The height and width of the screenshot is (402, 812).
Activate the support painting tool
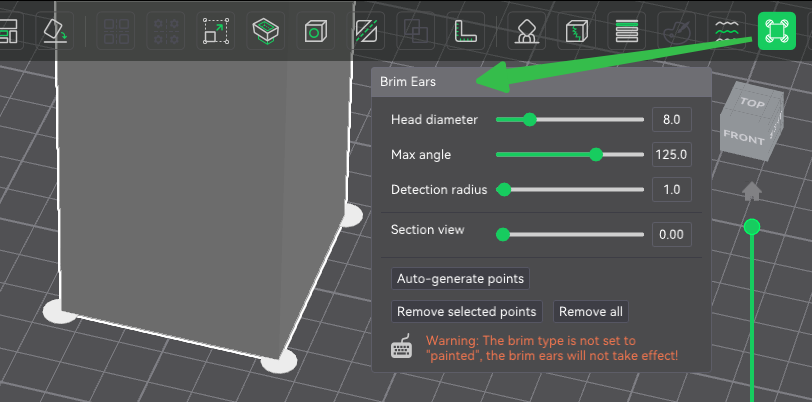(524, 31)
